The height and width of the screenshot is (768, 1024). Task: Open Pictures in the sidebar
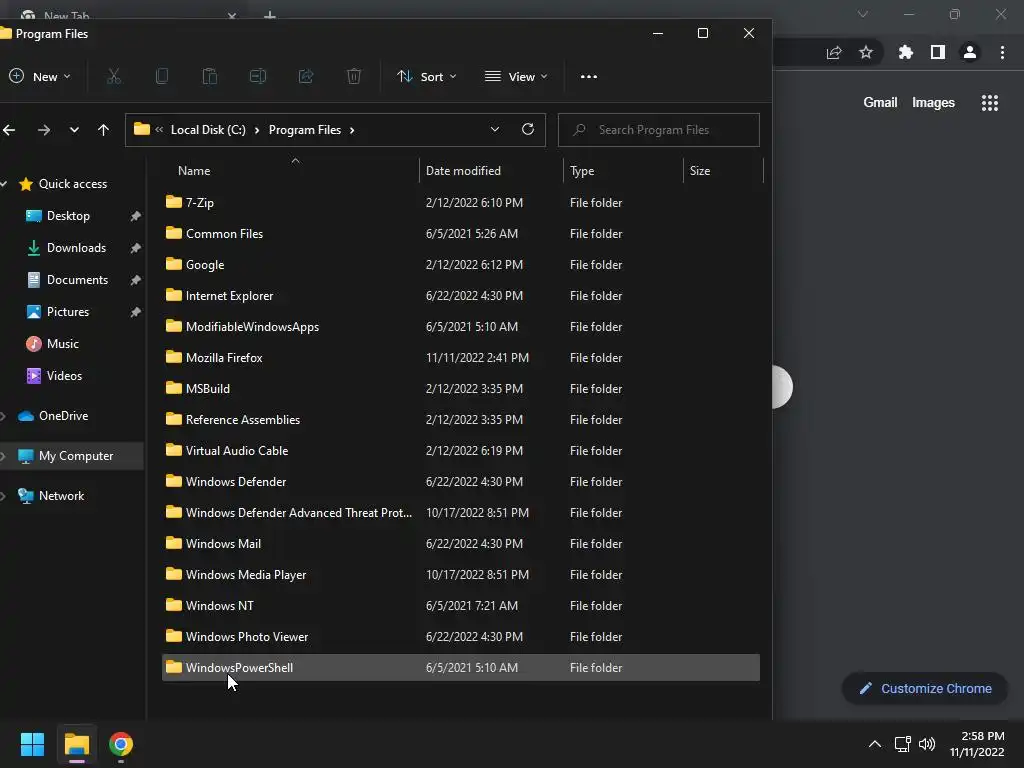point(67,312)
